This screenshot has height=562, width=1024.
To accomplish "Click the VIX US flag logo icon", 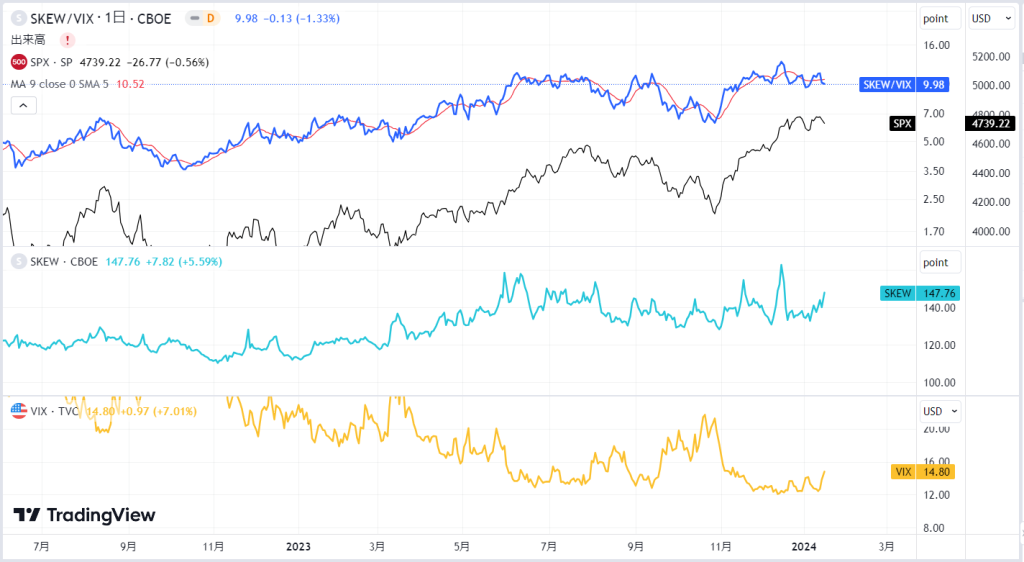I will pyautogui.click(x=19, y=411).
